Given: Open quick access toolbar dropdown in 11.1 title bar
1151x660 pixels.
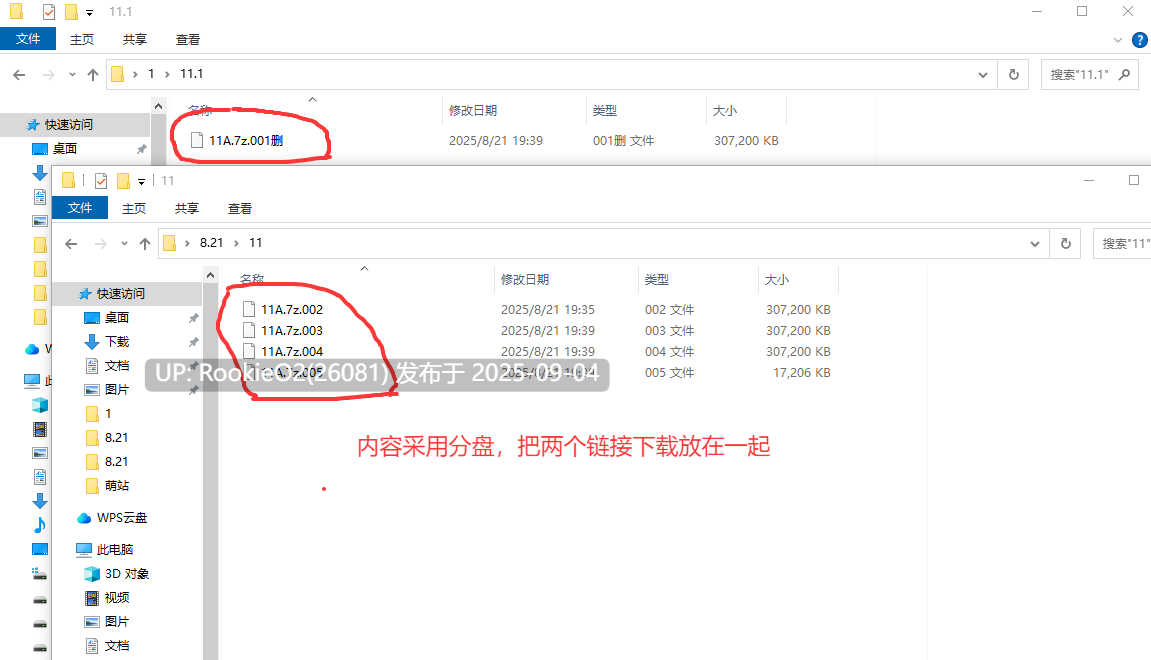Looking at the screenshot, I should 90,12.
